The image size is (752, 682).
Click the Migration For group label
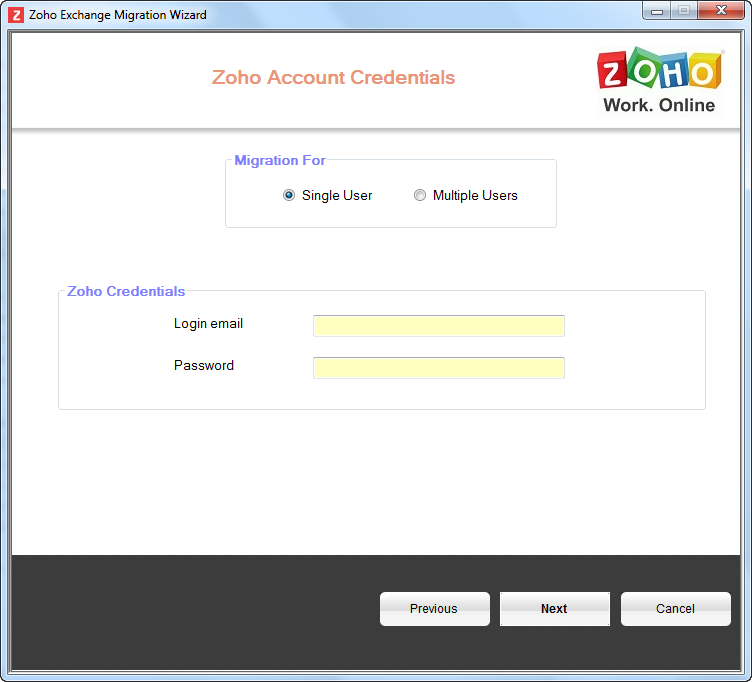(280, 160)
